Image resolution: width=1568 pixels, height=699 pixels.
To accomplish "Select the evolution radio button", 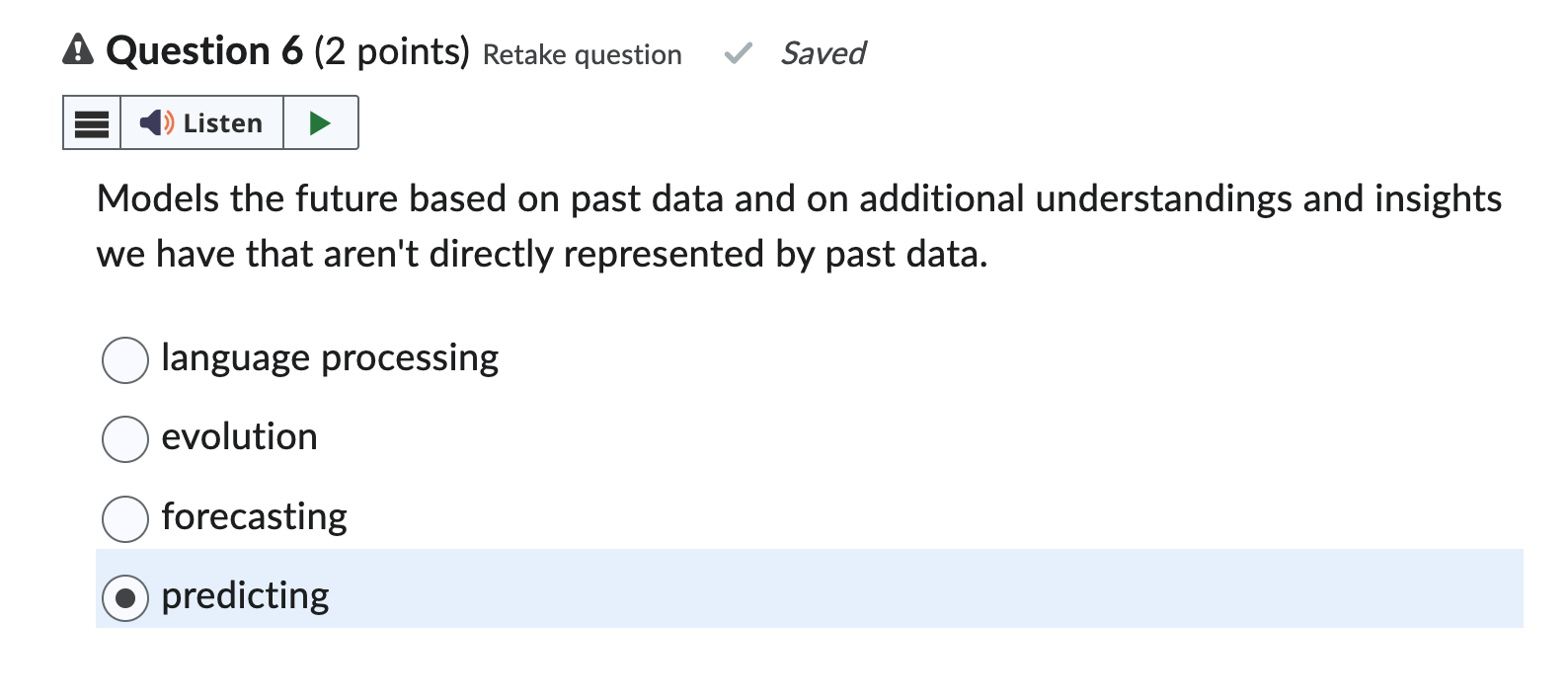I will [125, 438].
